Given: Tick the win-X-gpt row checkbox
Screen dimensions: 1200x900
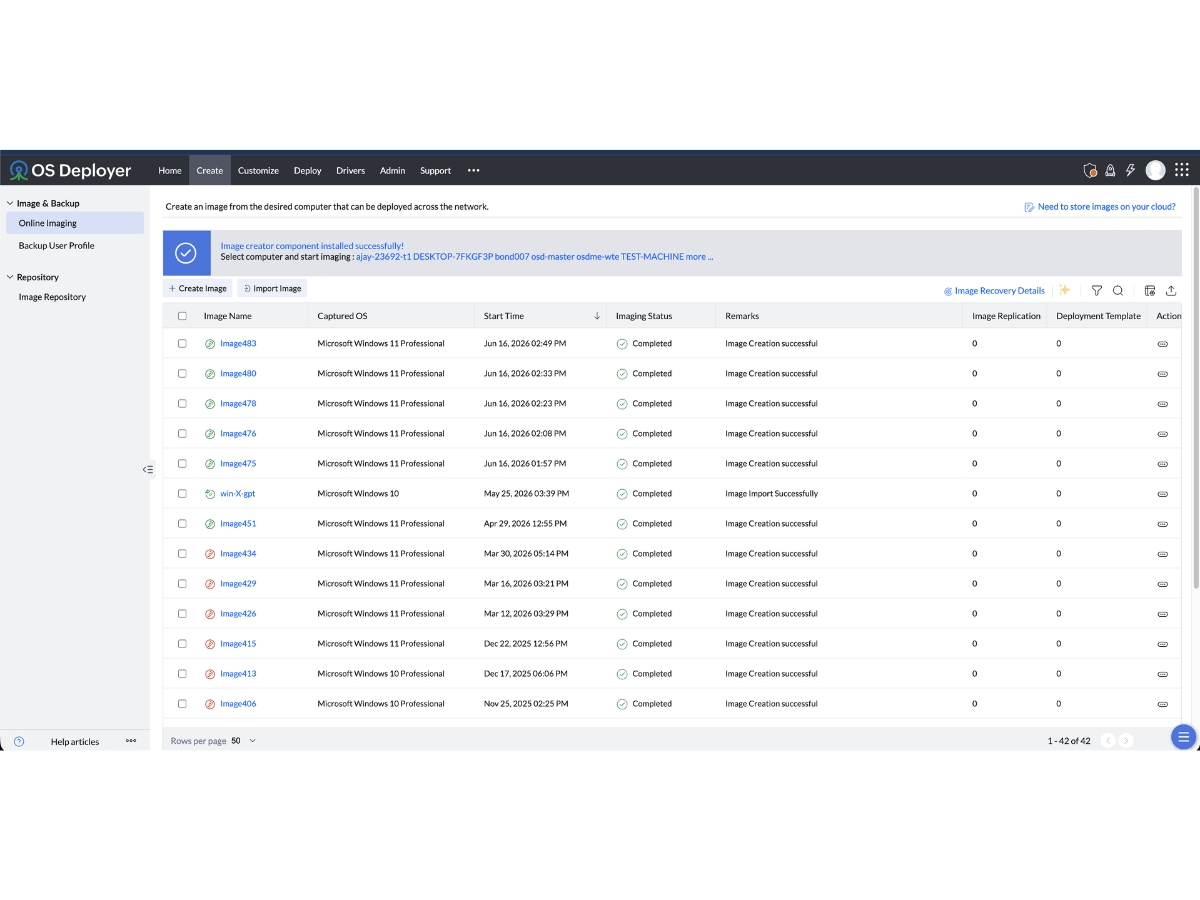Looking at the screenshot, I should pos(182,493).
